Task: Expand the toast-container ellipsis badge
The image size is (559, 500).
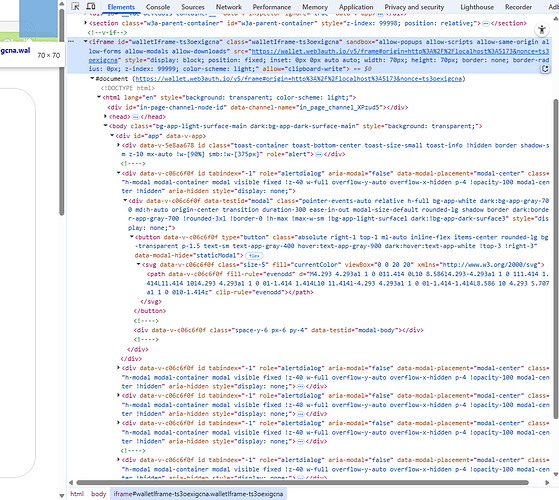Action: (319, 154)
